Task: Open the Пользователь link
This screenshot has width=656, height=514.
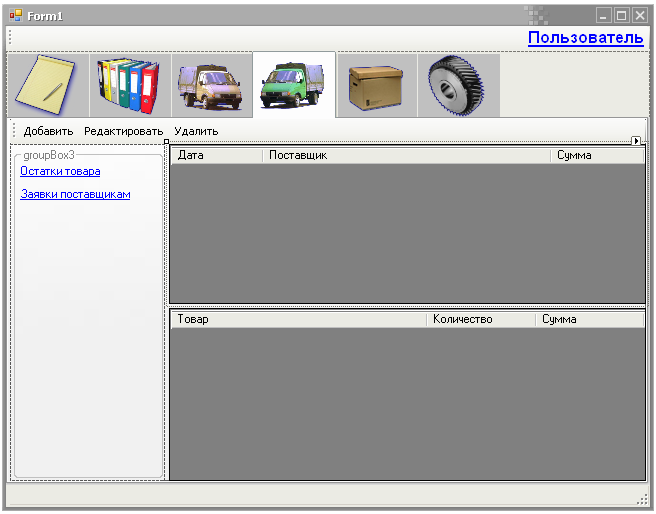Action: point(585,38)
